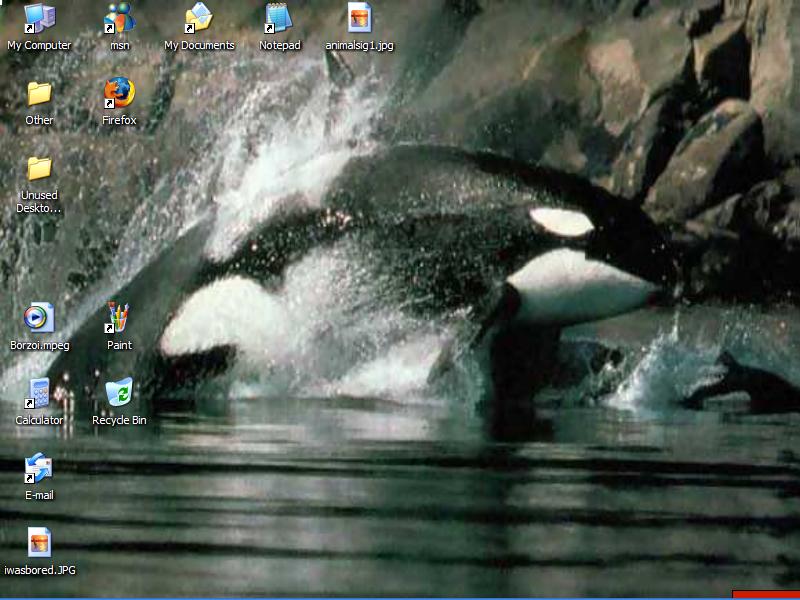Select the My Documents folder icon
The image size is (800, 600).
(199, 18)
